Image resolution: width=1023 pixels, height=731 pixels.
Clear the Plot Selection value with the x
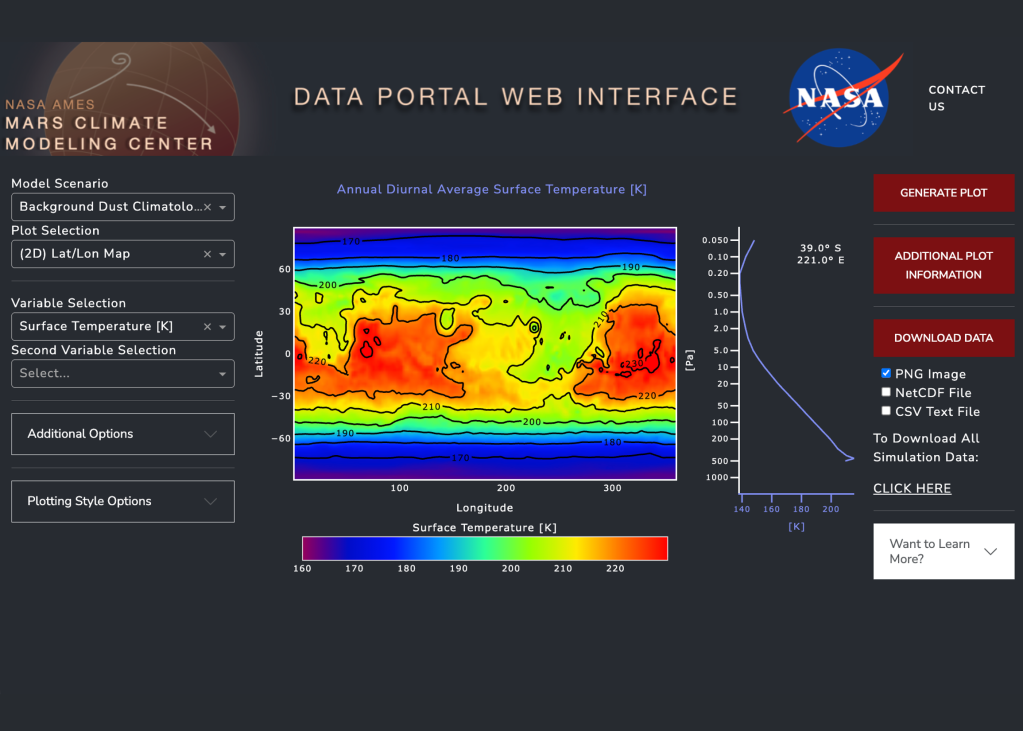pyautogui.click(x=207, y=254)
